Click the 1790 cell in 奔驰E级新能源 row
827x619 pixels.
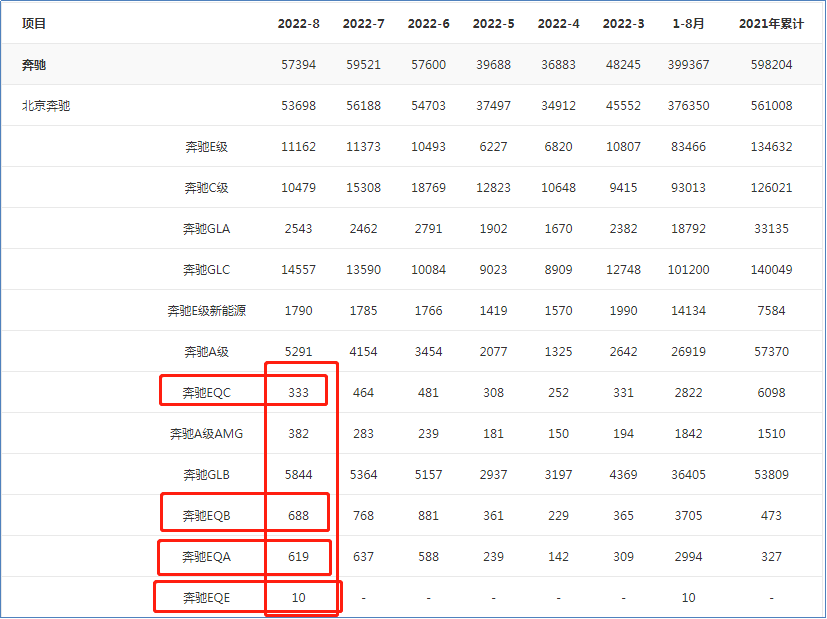tap(299, 311)
